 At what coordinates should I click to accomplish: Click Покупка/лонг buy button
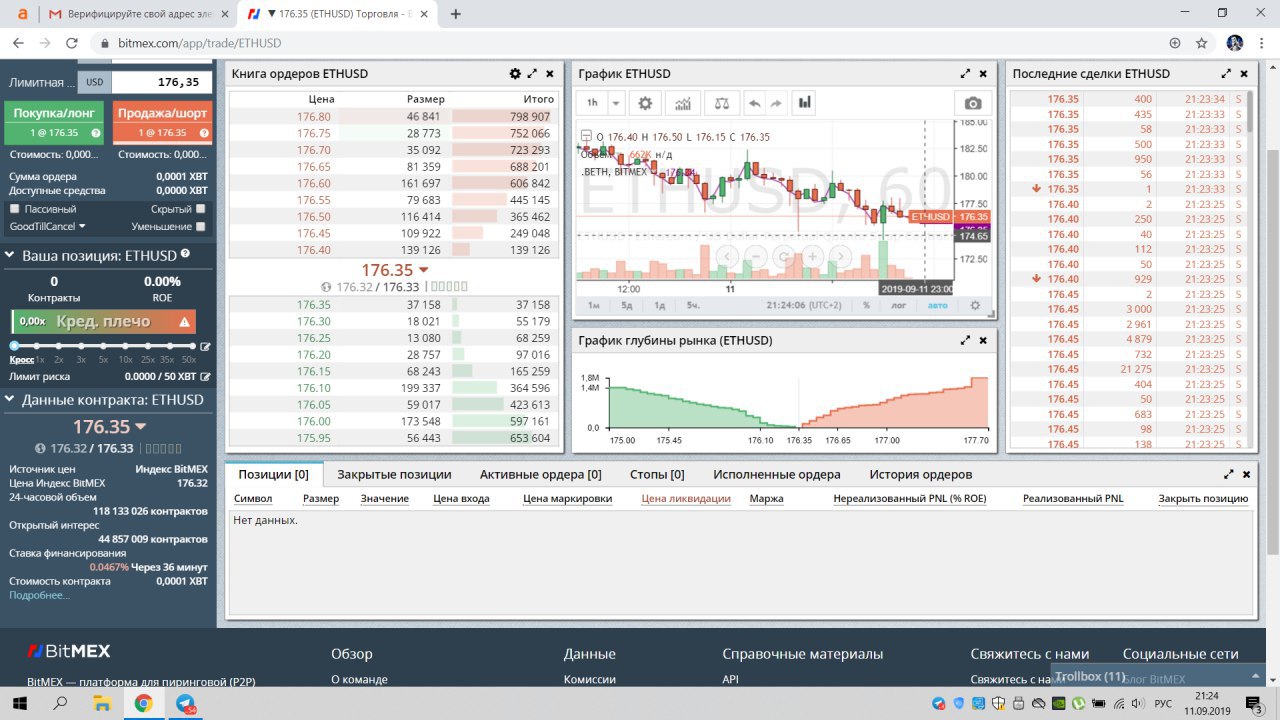pos(54,123)
